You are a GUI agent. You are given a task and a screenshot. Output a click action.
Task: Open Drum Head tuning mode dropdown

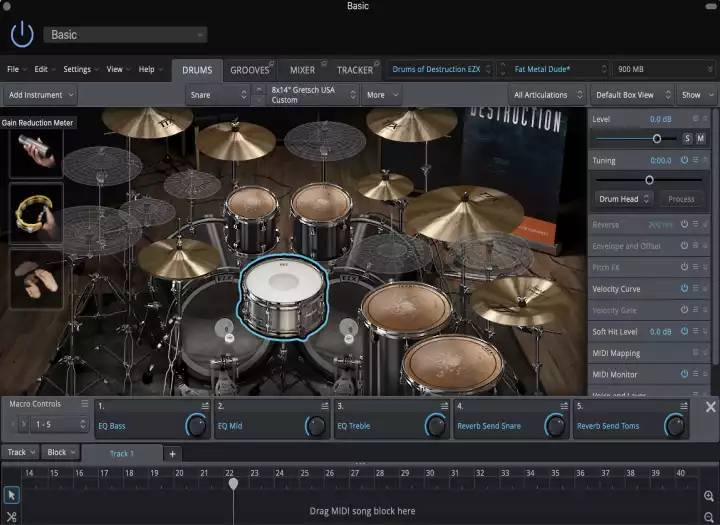pyautogui.click(x=623, y=199)
